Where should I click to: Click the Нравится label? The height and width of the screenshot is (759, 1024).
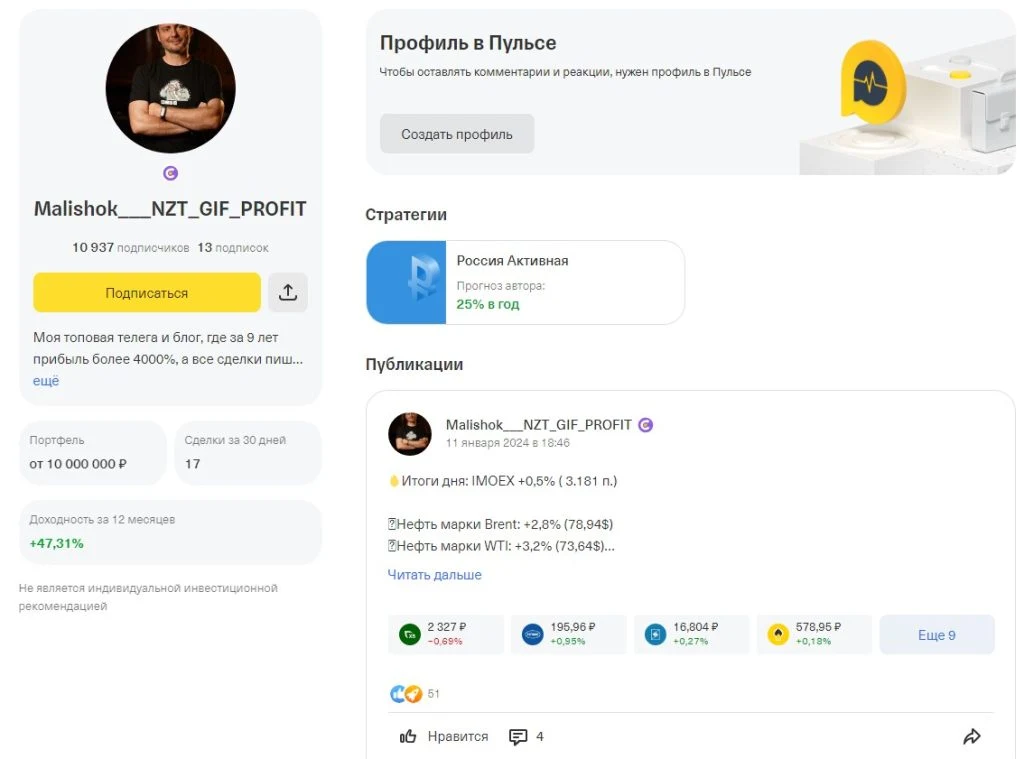coord(458,737)
